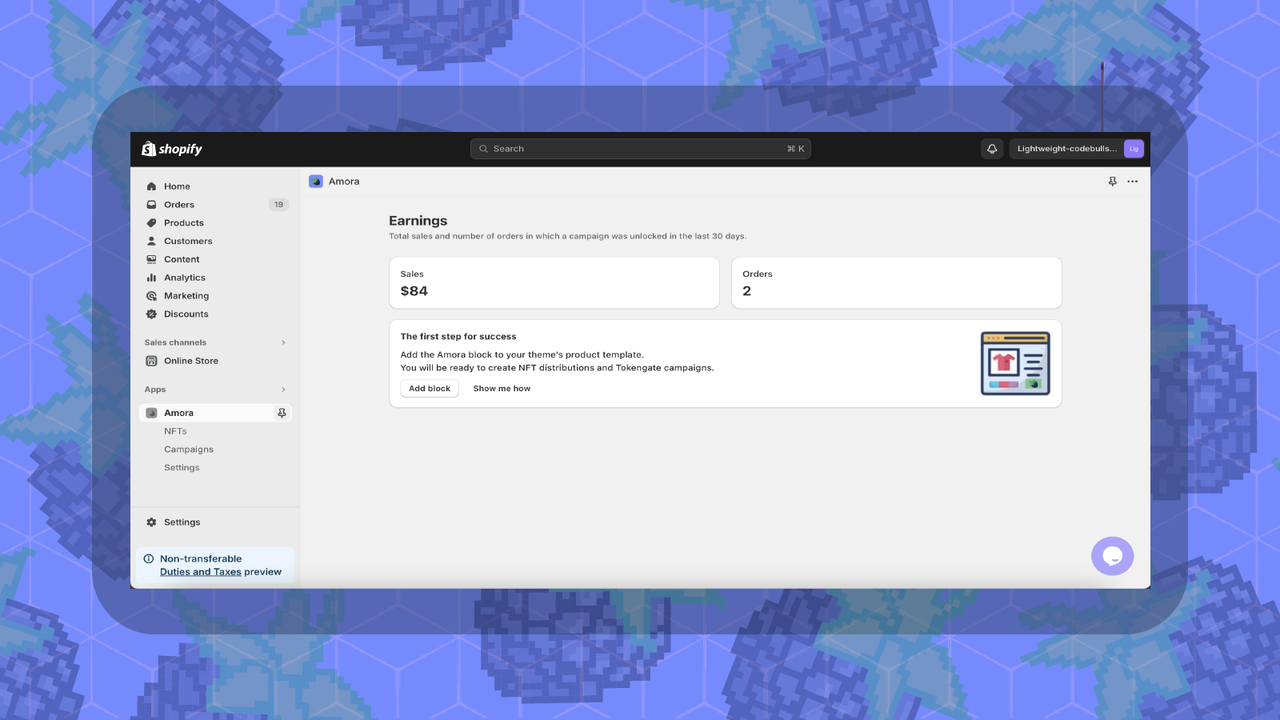The image size is (1280, 720).
Task: Expand the Apps section chevron
Action: [x=283, y=390]
